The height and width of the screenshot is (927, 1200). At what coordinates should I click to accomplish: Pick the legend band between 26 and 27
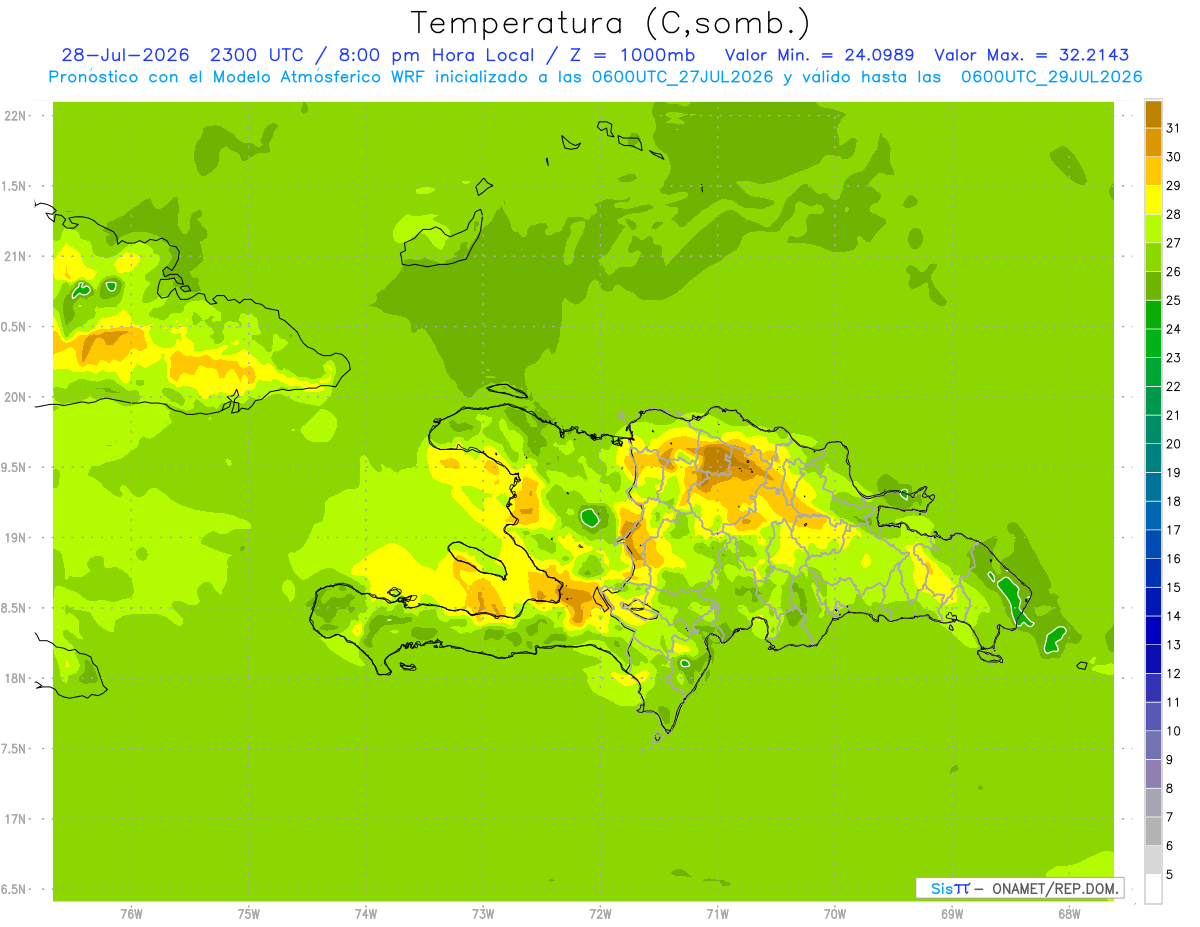coord(1153,257)
